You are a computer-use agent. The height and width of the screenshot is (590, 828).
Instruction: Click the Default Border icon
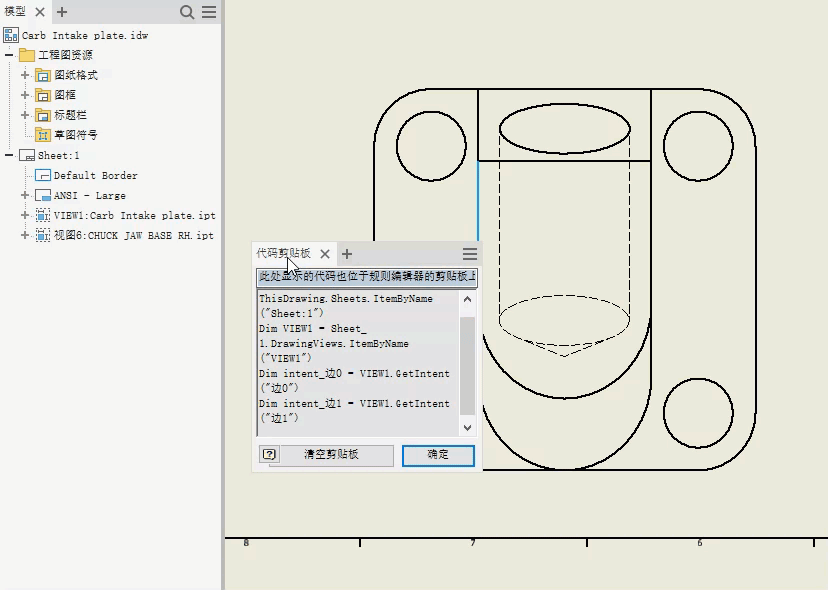[x=43, y=175]
